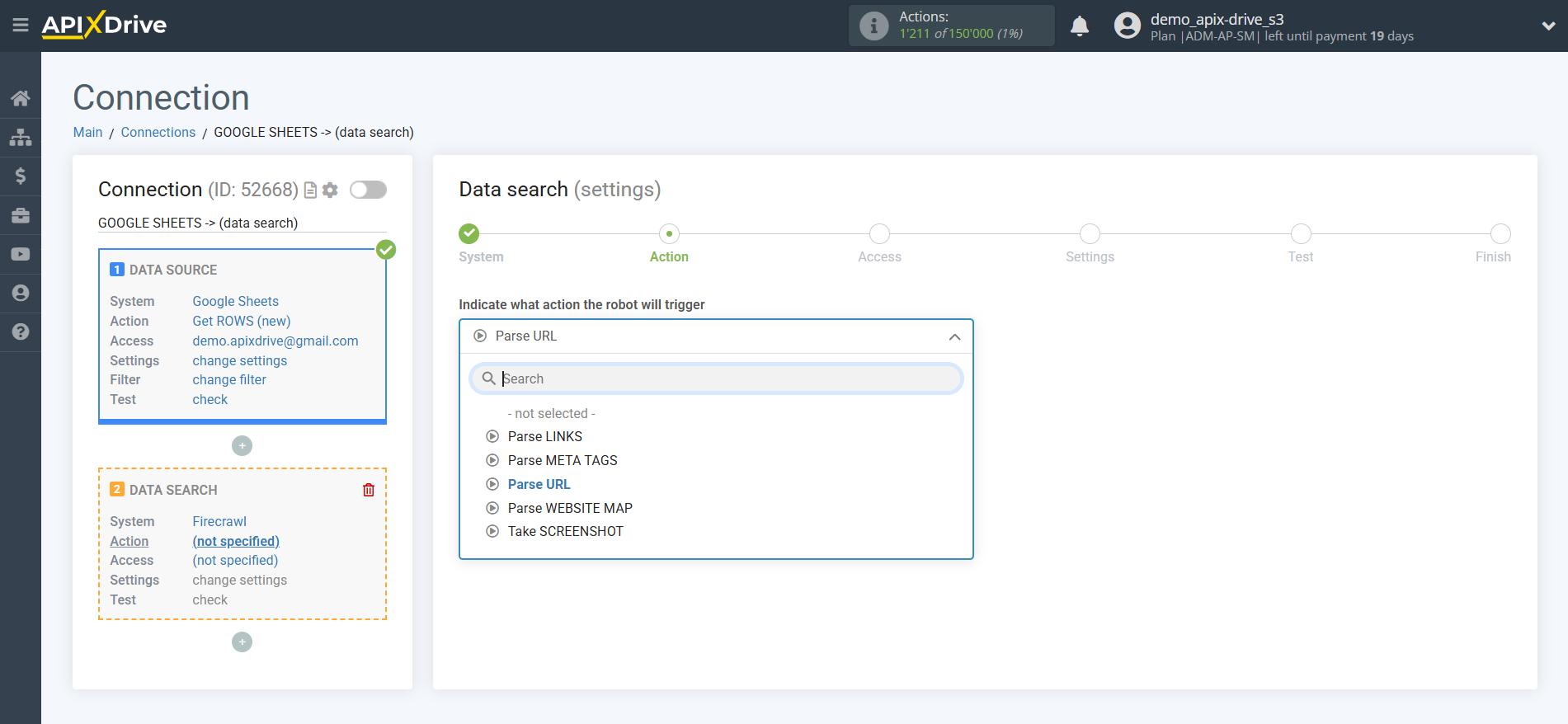This screenshot has height=724, width=1568.
Task: Click the account avatar icon
Action: point(1127,26)
